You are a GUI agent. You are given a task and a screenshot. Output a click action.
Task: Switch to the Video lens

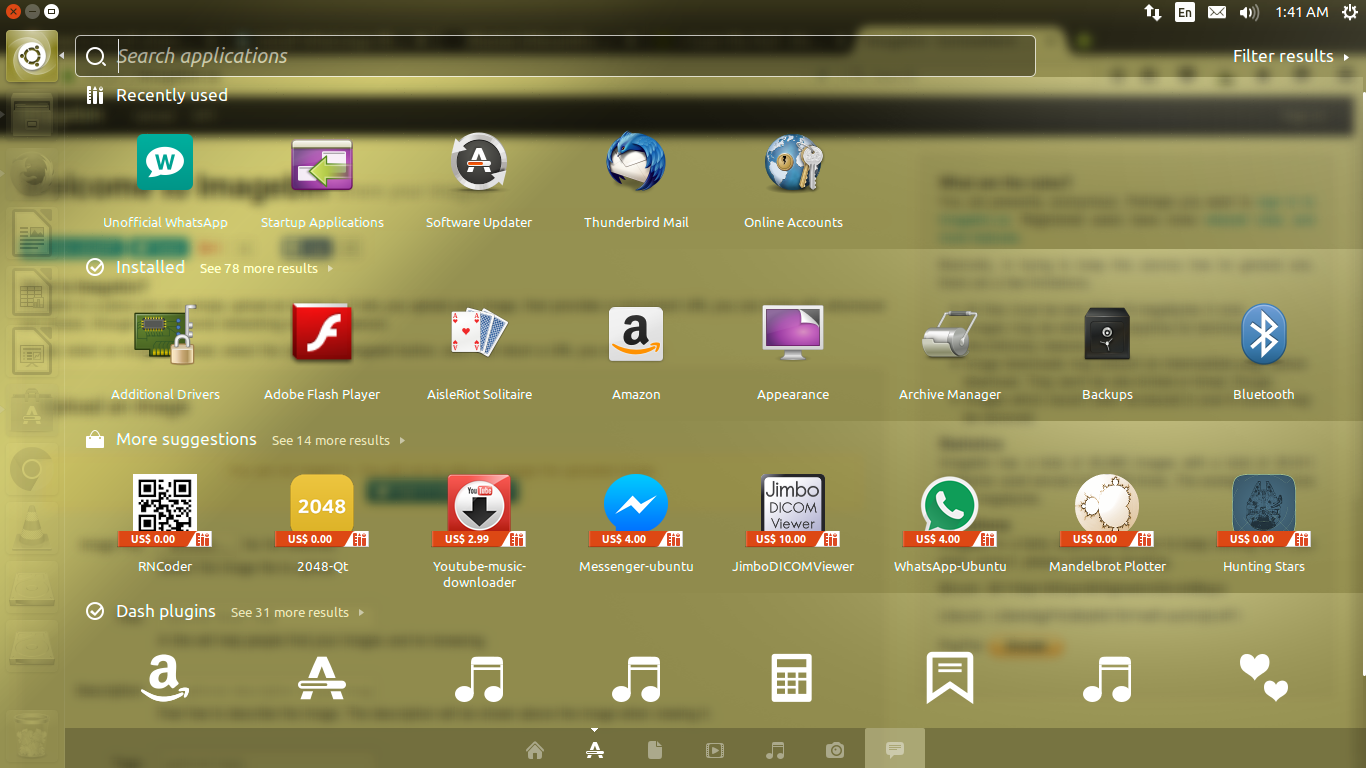pyautogui.click(x=714, y=750)
